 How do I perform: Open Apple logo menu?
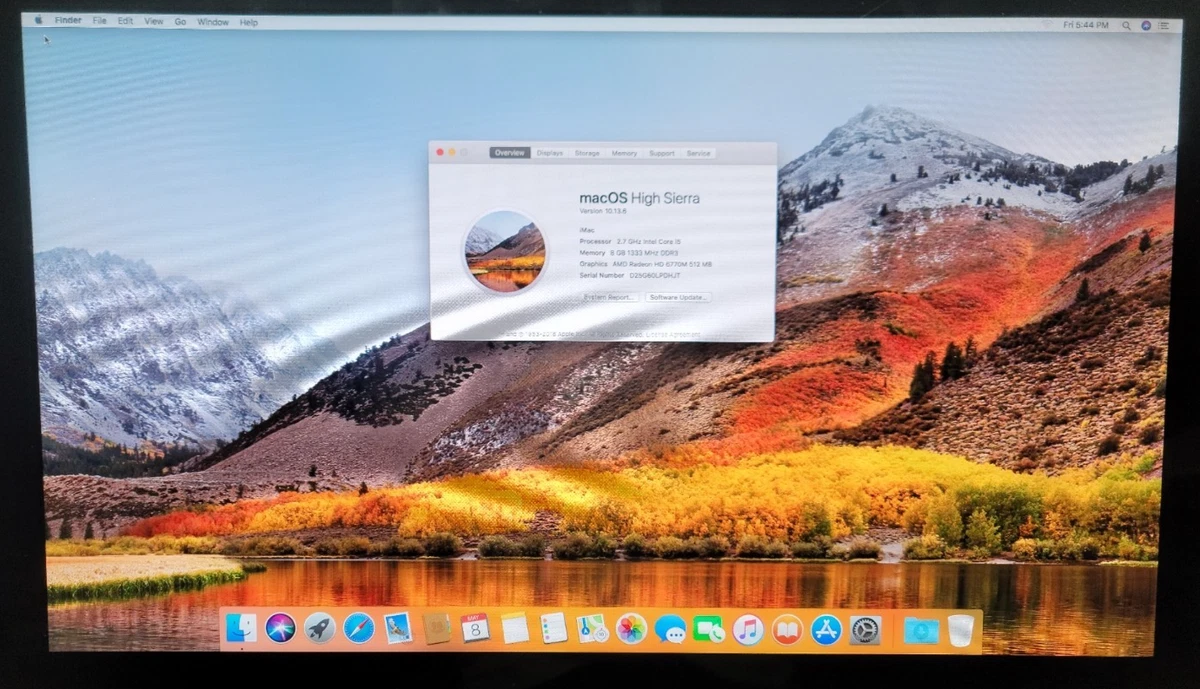(39, 20)
